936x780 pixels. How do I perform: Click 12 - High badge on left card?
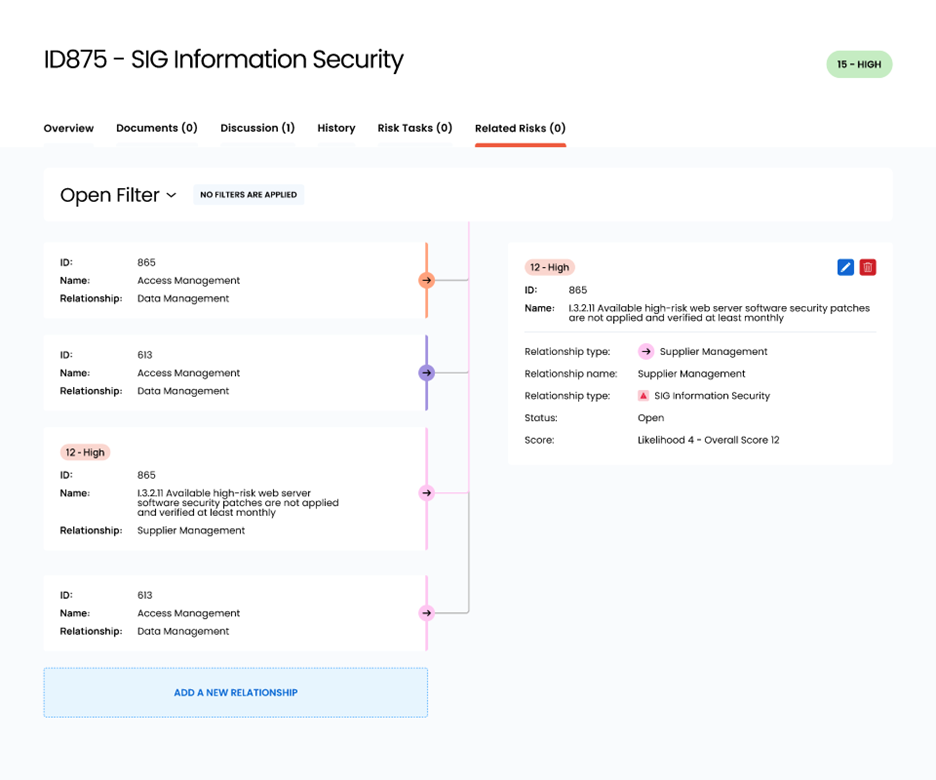85,452
